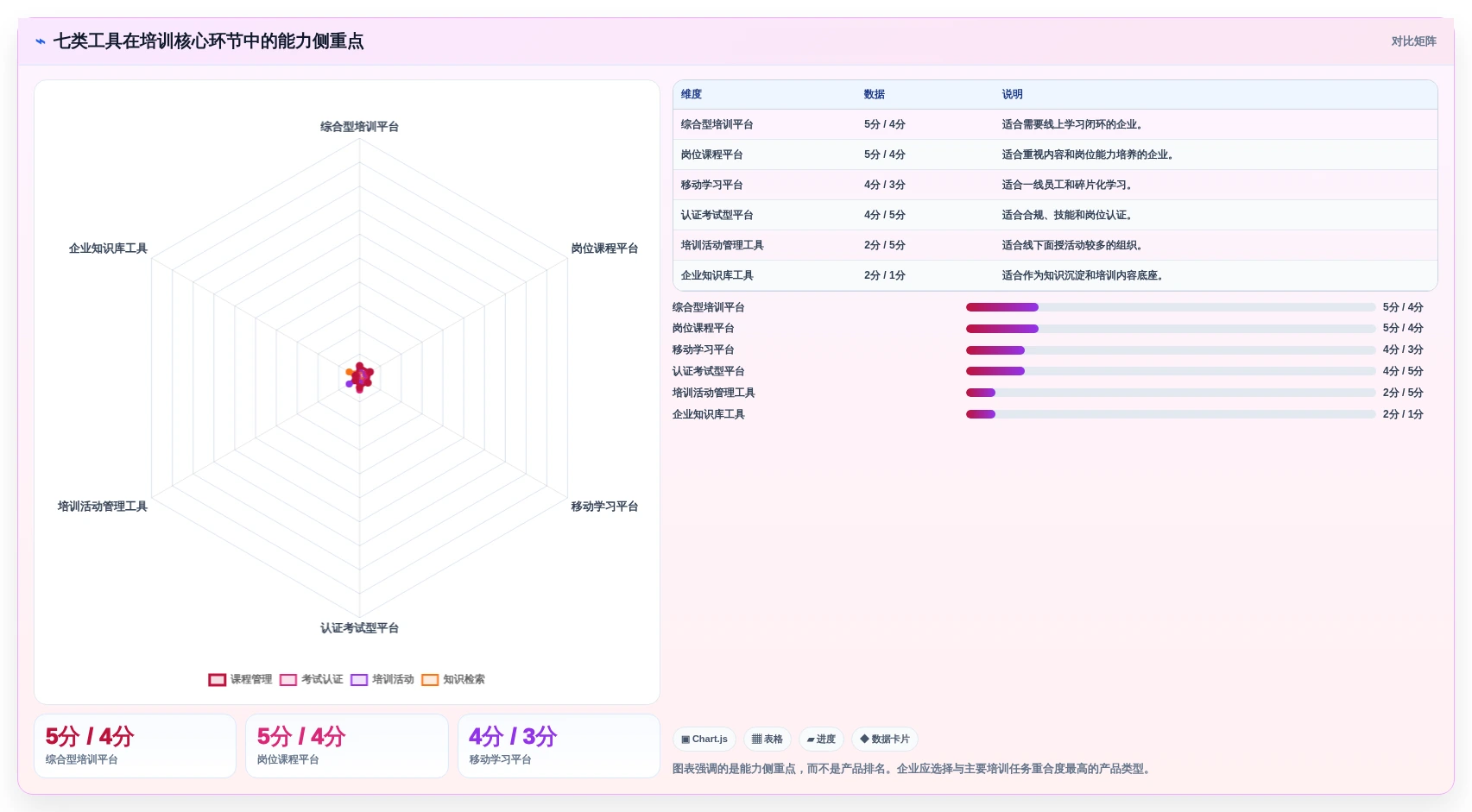This screenshot has width=1472, height=812.
Task: Click the radar axis label 移动学习平台
Action: tap(604, 507)
